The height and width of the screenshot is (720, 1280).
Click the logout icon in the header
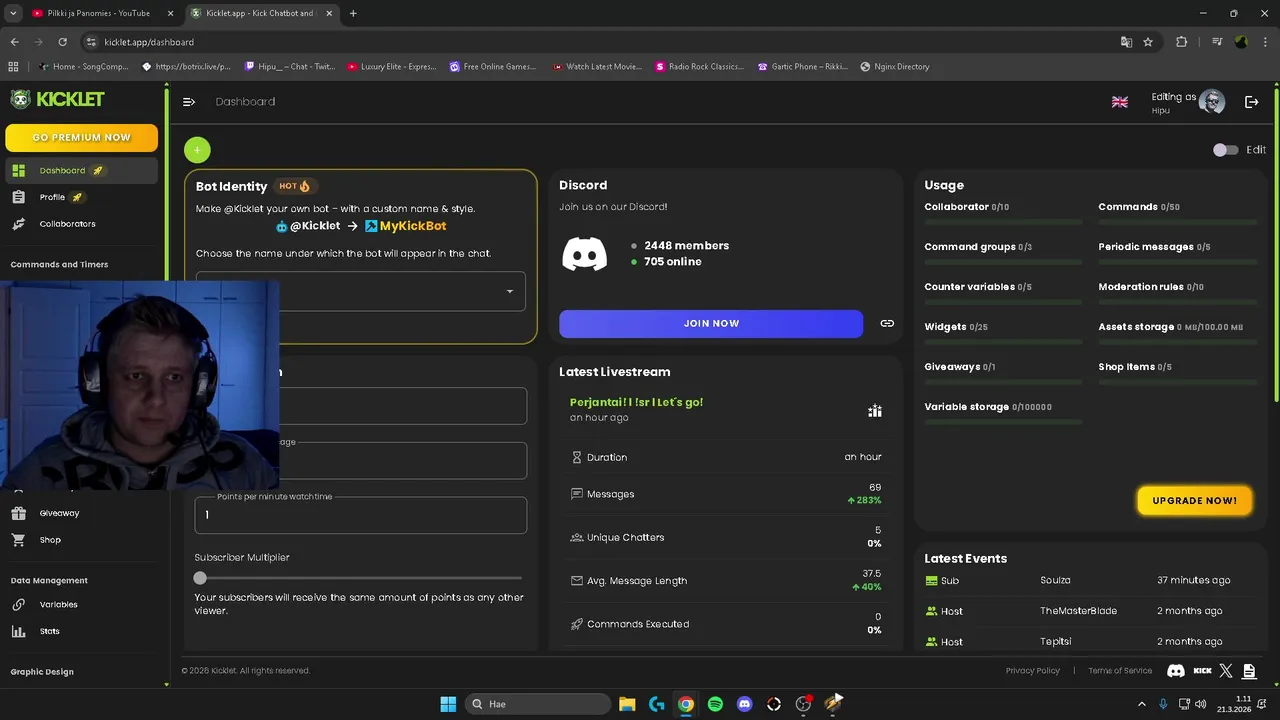(1251, 101)
